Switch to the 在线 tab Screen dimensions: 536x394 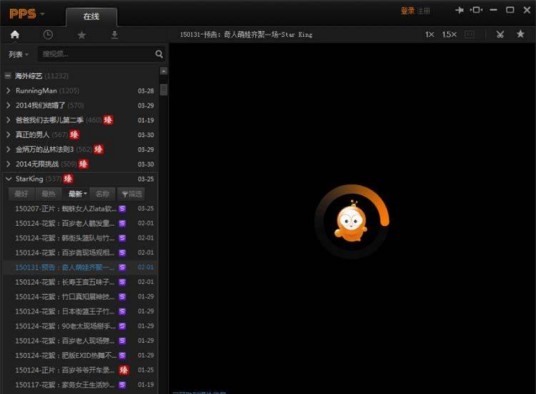coord(91,16)
